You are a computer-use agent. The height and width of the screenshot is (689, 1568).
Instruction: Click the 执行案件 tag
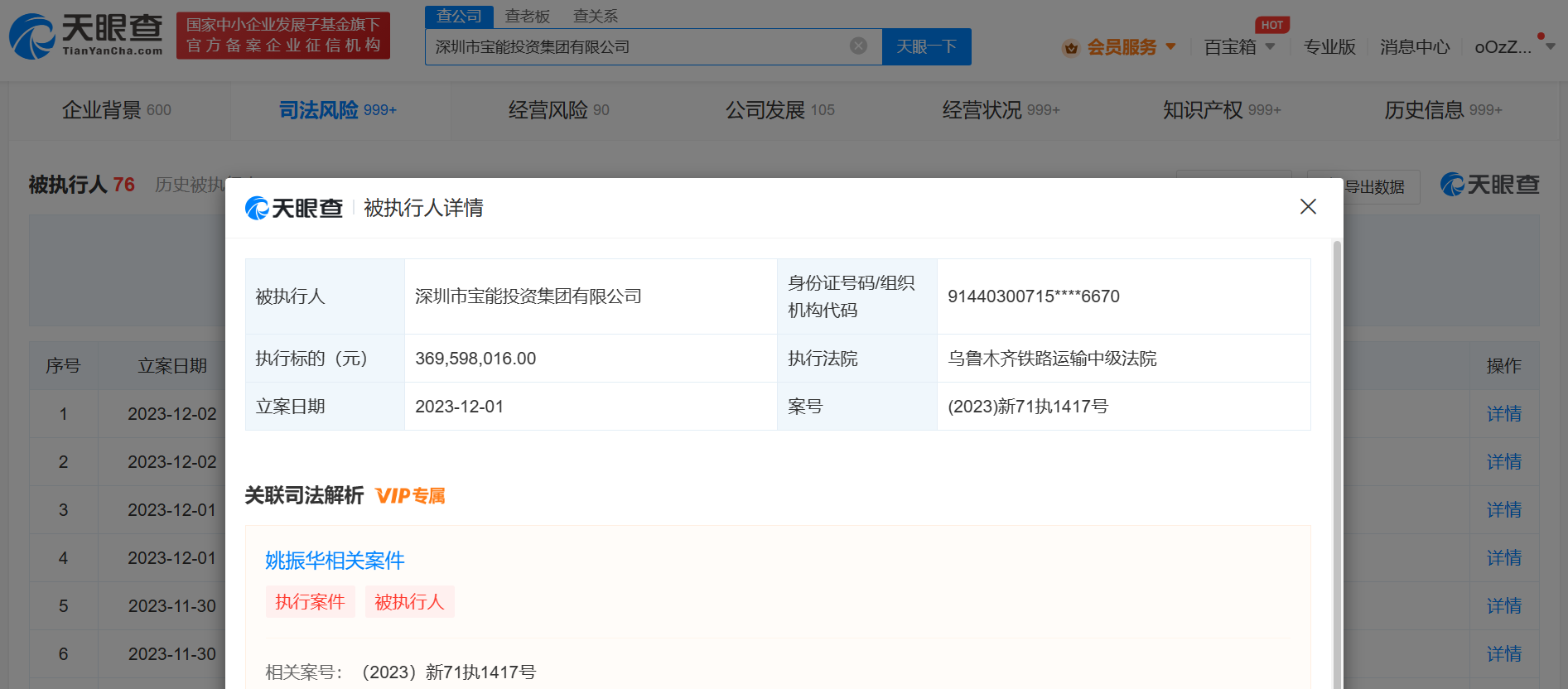click(x=310, y=602)
